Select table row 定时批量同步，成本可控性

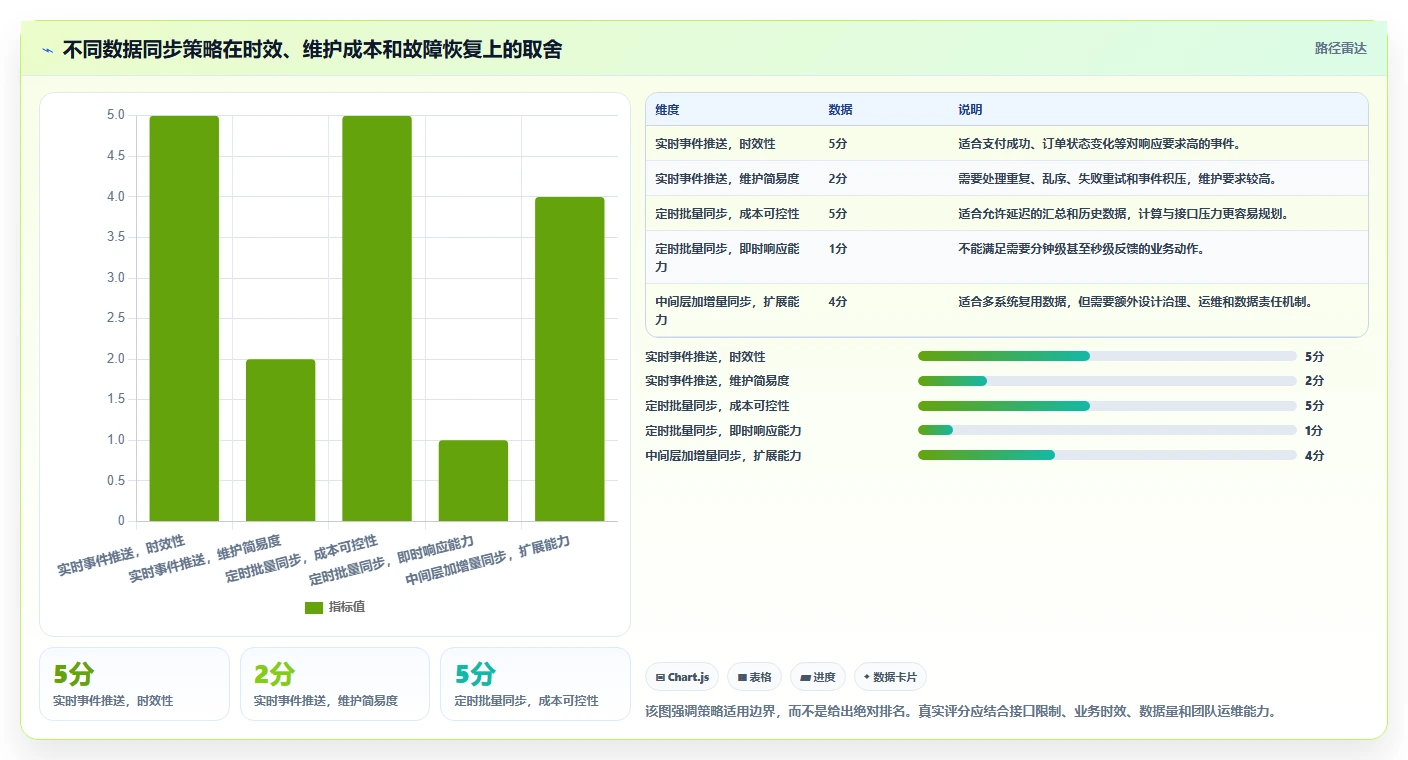click(x=1007, y=214)
